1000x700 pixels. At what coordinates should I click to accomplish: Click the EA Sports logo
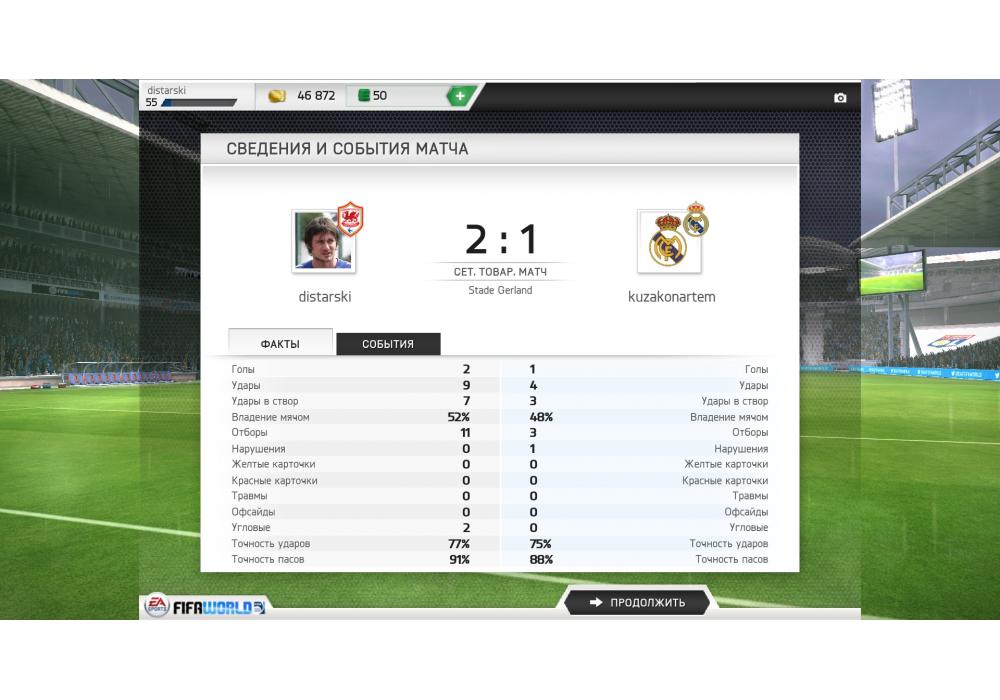click(x=156, y=605)
